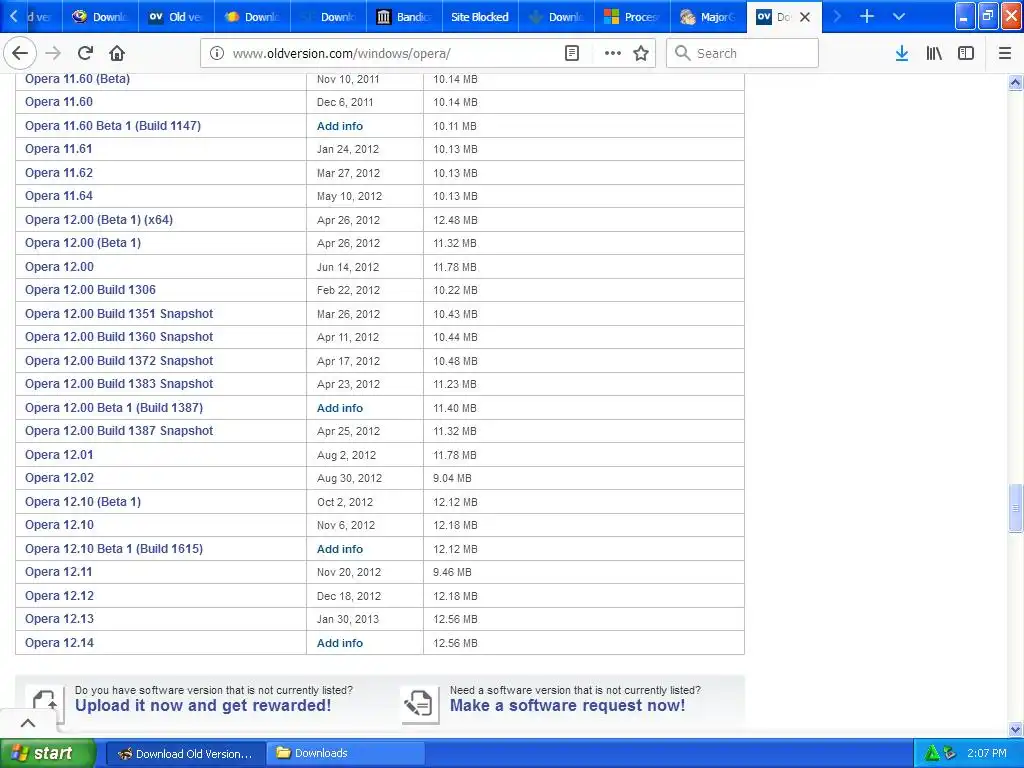
Task: Click the scrollbar down arrow
Action: (1015, 729)
